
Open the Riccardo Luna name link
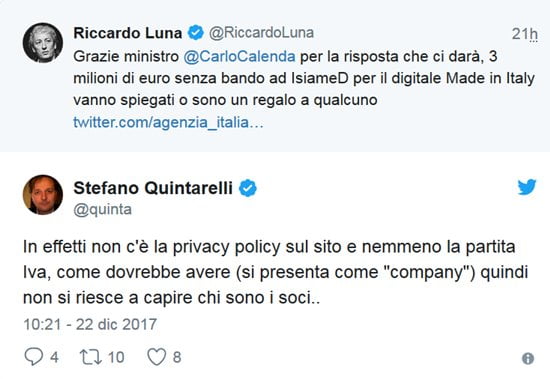pyautogui.click(x=128, y=33)
